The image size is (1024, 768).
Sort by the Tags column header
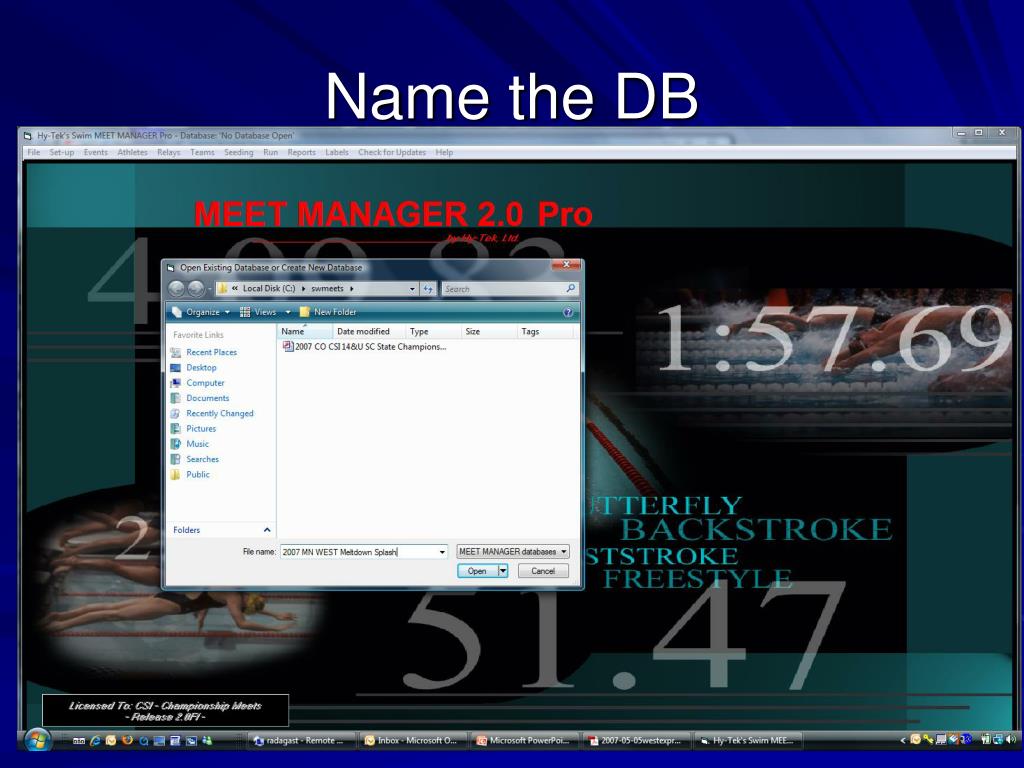545,331
